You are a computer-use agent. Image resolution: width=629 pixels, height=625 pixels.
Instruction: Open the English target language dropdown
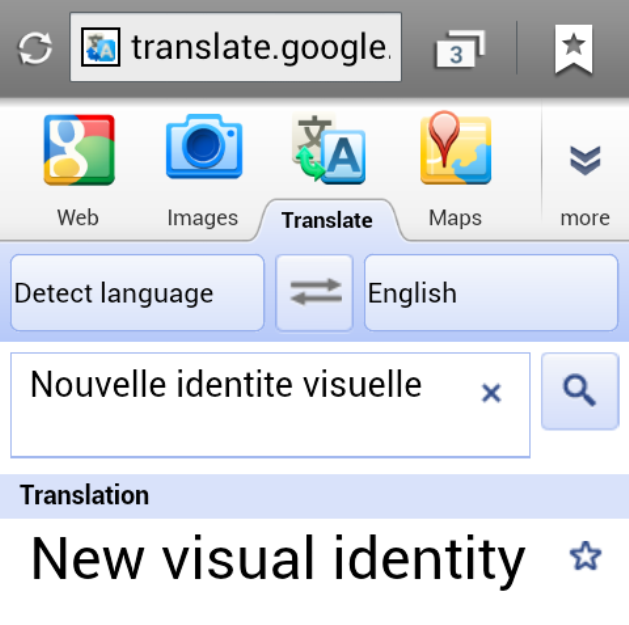tap(491, 292)
